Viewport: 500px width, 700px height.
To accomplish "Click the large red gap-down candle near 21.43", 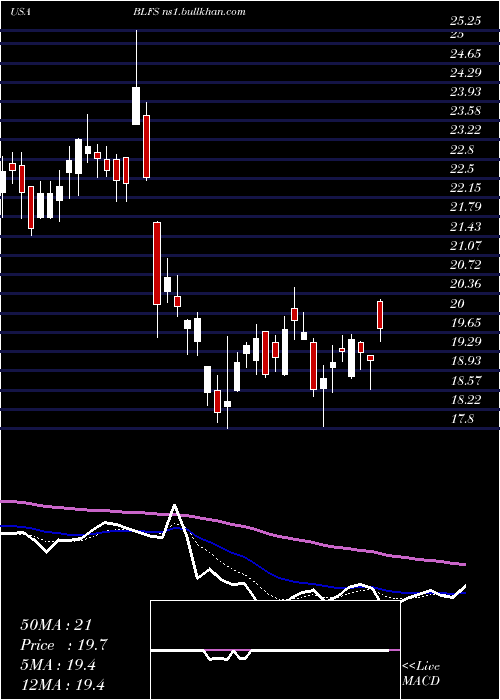I will (157, 263).
